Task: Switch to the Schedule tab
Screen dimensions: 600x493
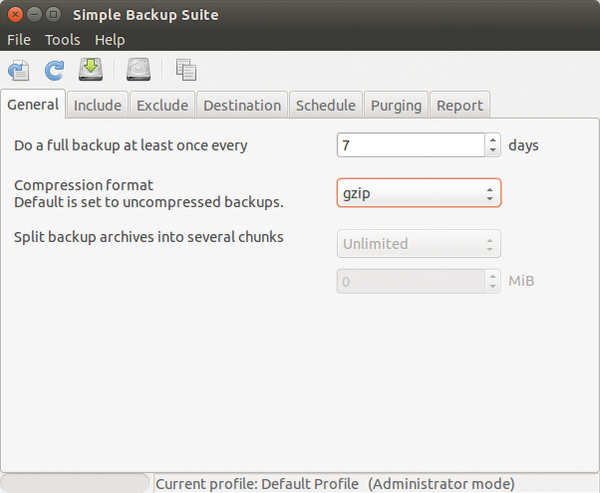Action: (x=326, y=105)
